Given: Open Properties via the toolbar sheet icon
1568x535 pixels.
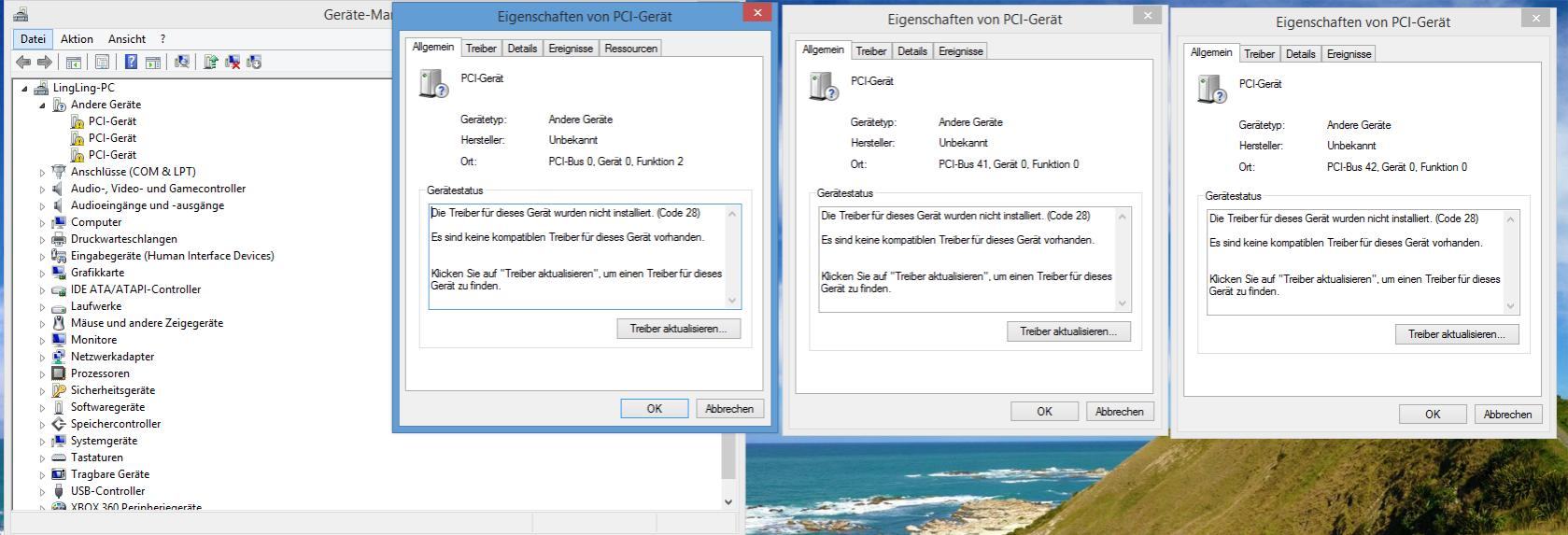Looking at the screenshot, I should pyautogui.click(x=102, y=63).
